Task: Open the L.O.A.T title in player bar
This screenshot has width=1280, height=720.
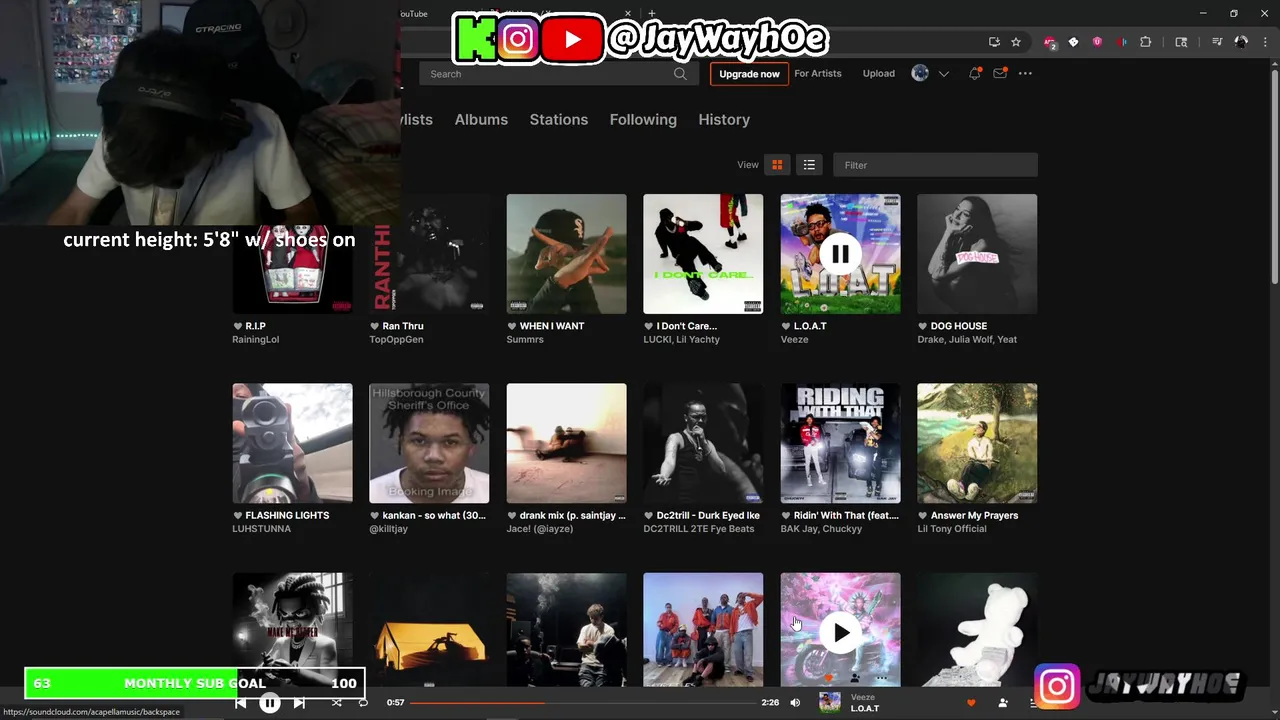Action: 865,709
